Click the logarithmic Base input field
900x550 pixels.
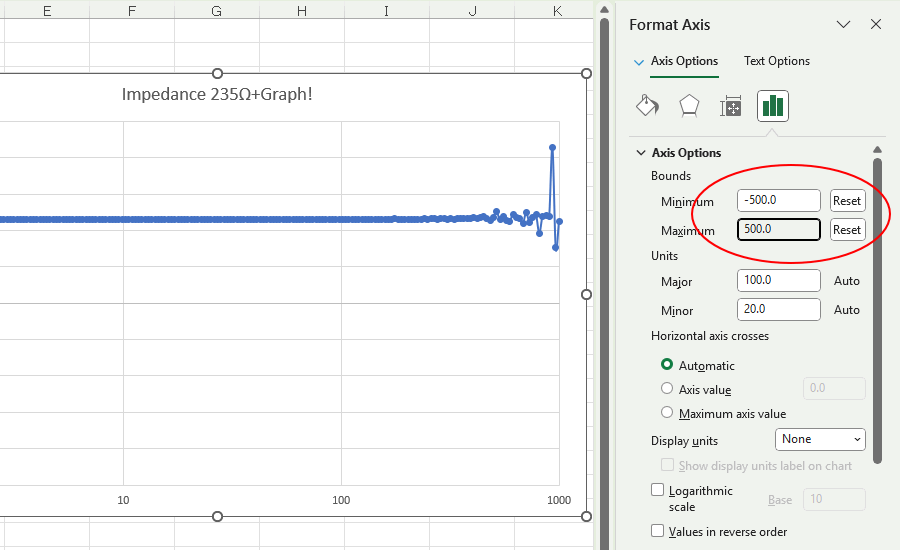pyautogui.click(x=834, y=499)
